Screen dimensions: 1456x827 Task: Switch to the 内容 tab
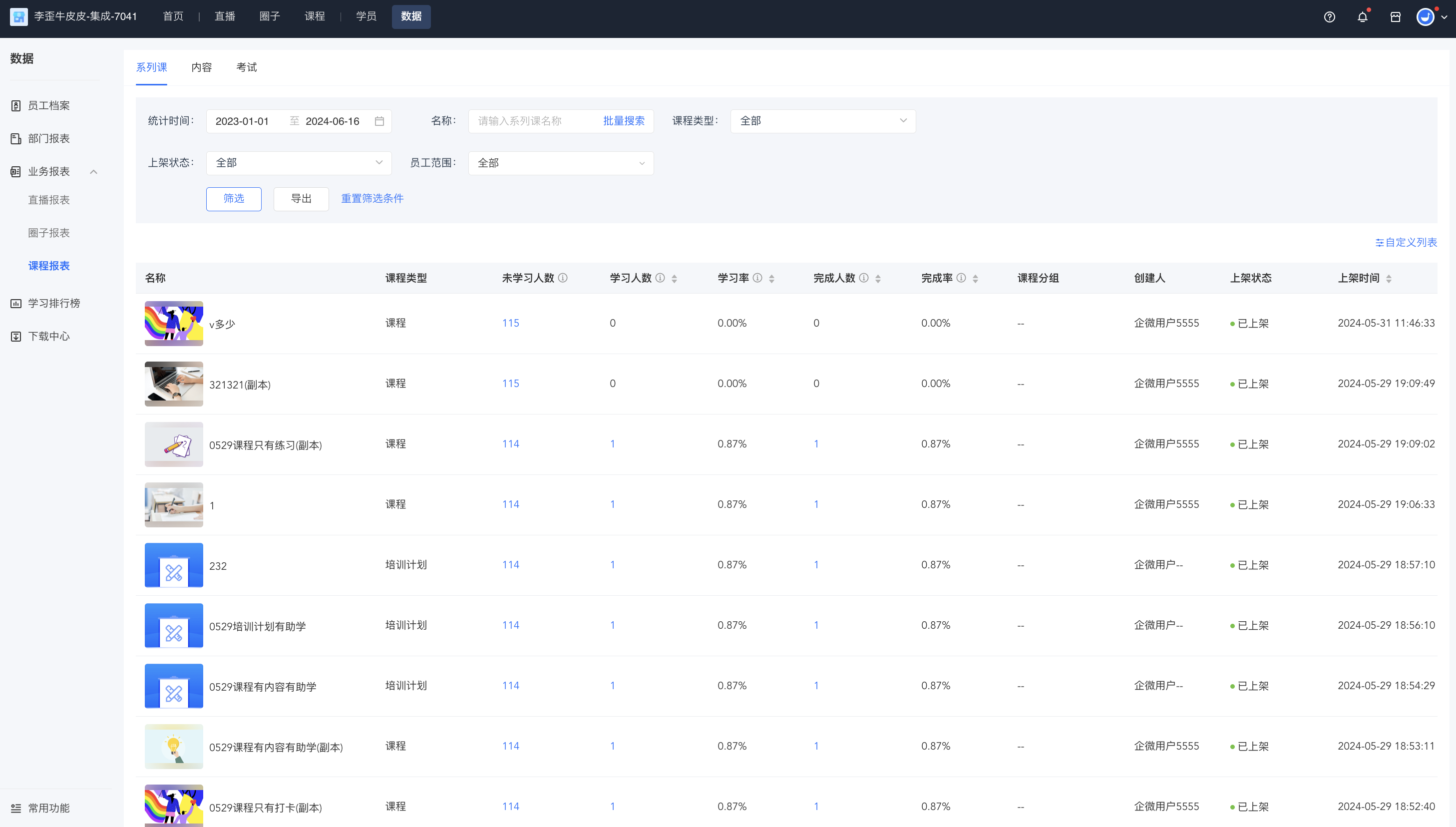pos(202,67)
